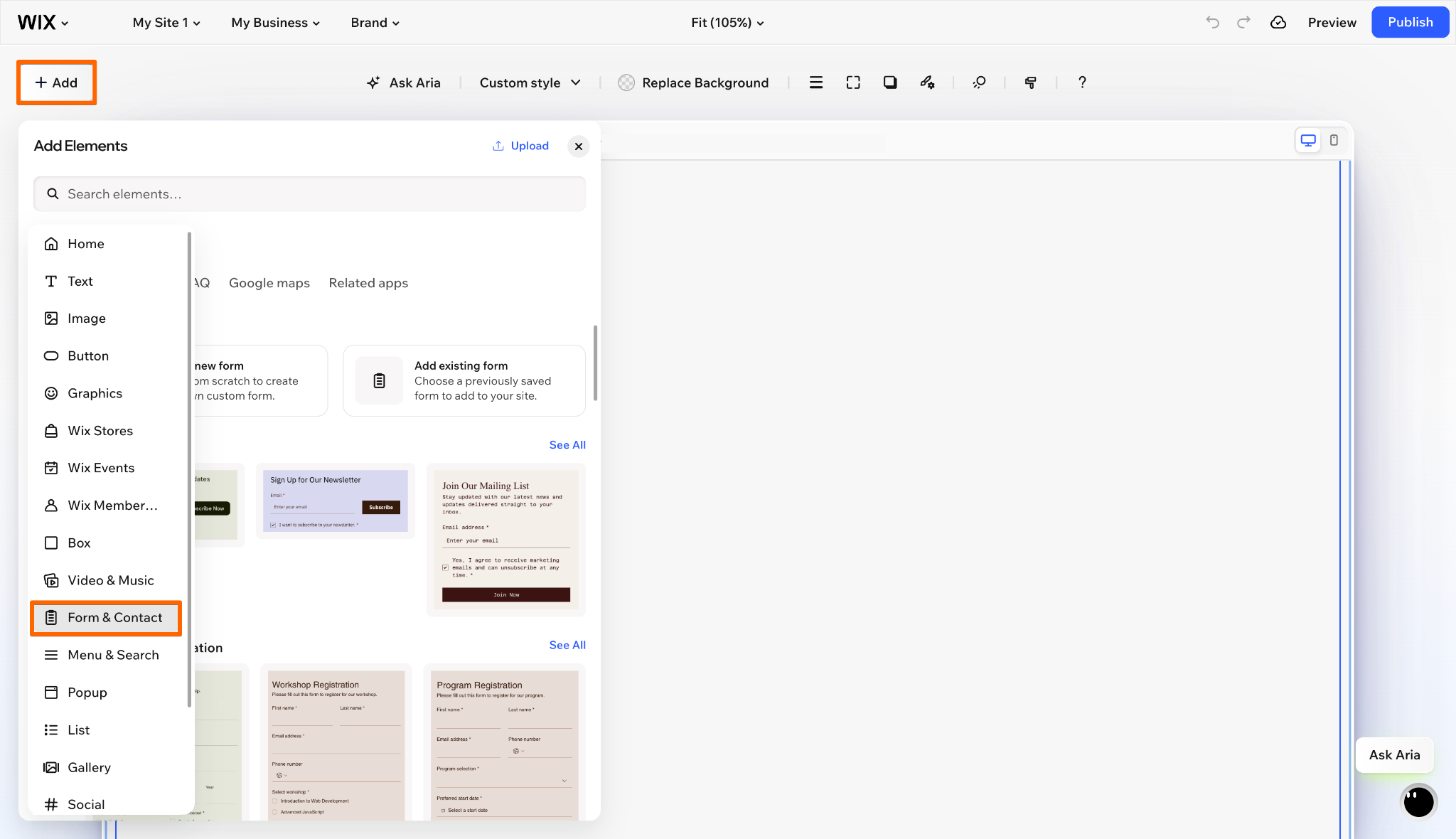Image resolution: width=1456 pixels, height=839 pixels.
Task: Open the My Business menu
Action: 276,23
